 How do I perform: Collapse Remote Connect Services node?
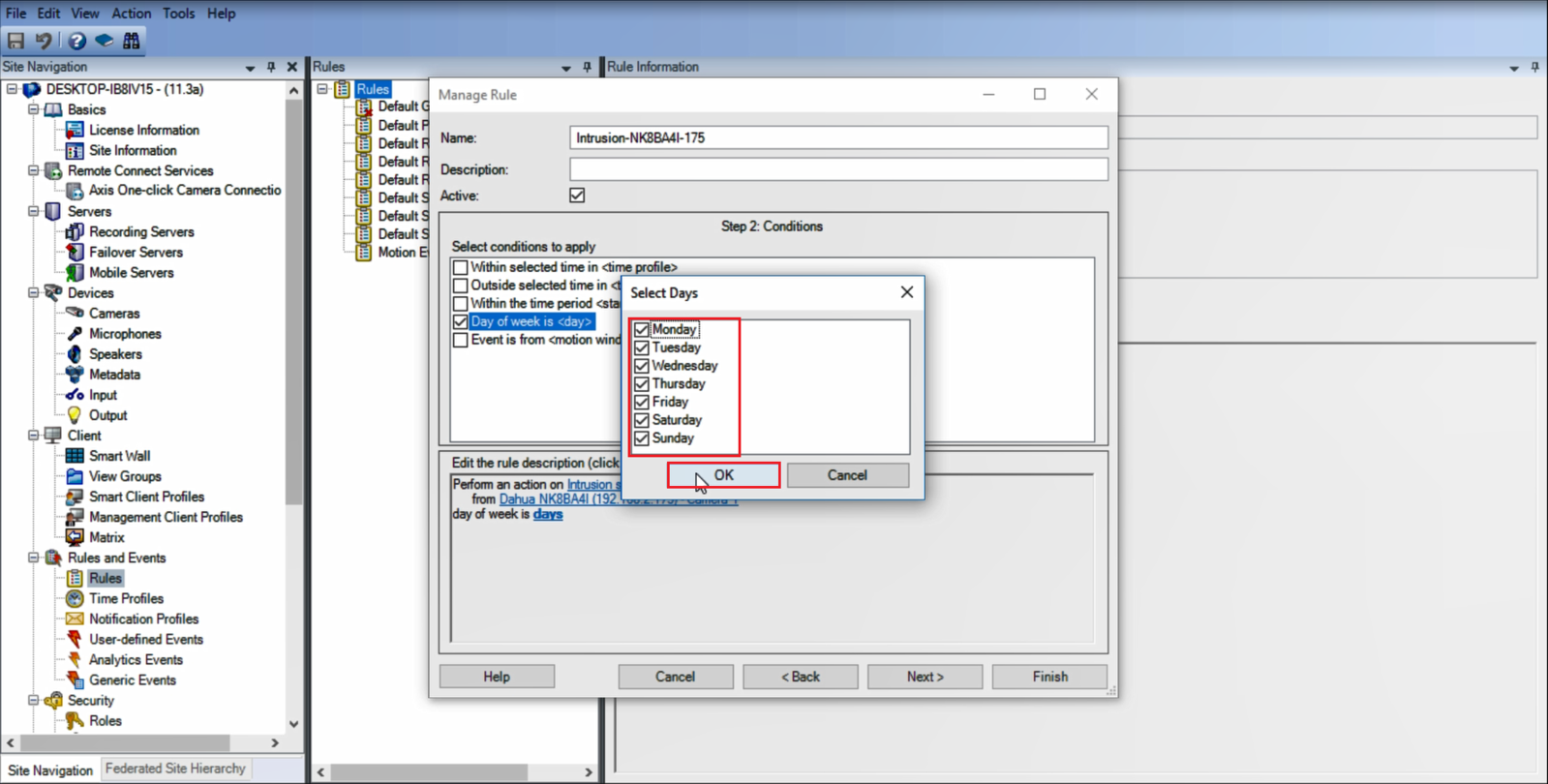tap(33, 170)
